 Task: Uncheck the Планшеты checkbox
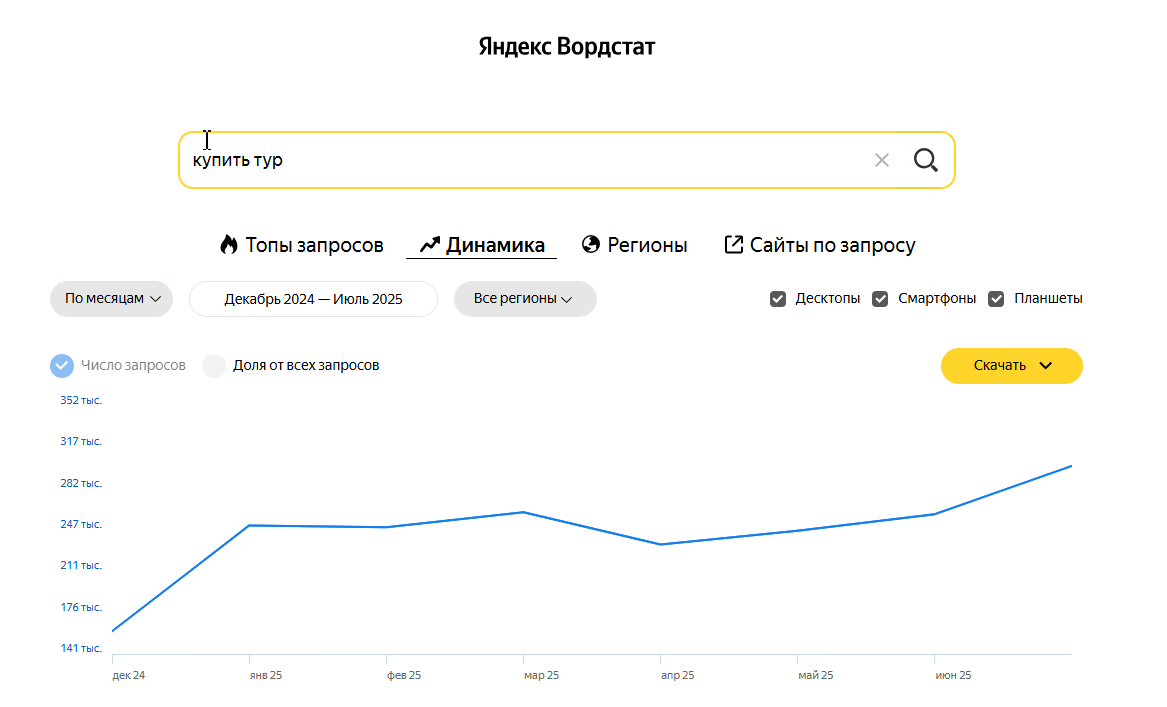(996, 299)
